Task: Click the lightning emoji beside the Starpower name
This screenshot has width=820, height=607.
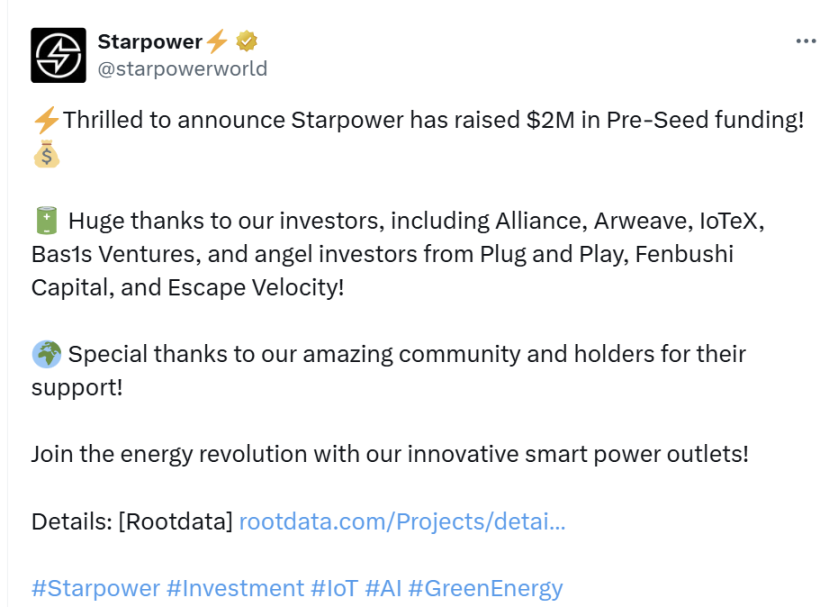Action: (x=217, y=42)
